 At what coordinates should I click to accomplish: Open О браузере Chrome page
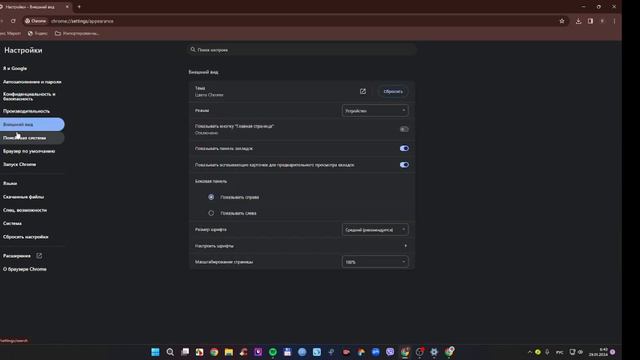(x=25, y=269)
